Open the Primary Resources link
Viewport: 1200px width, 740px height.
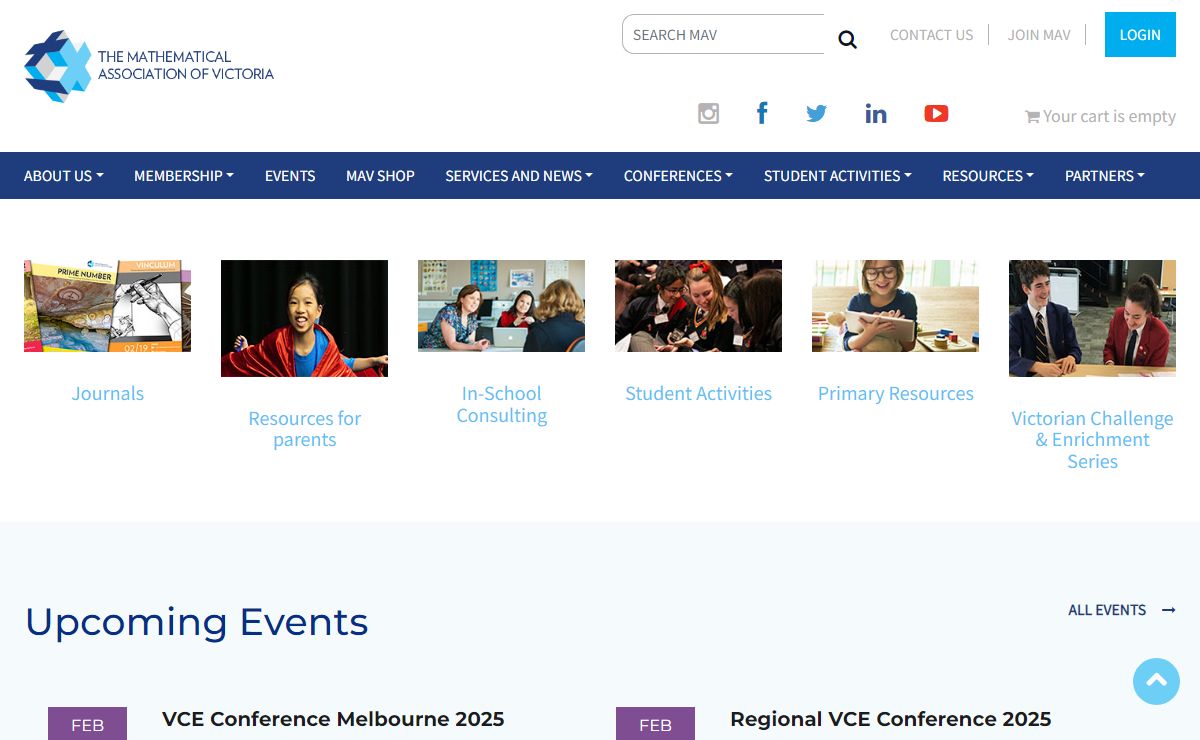point(896,393)
